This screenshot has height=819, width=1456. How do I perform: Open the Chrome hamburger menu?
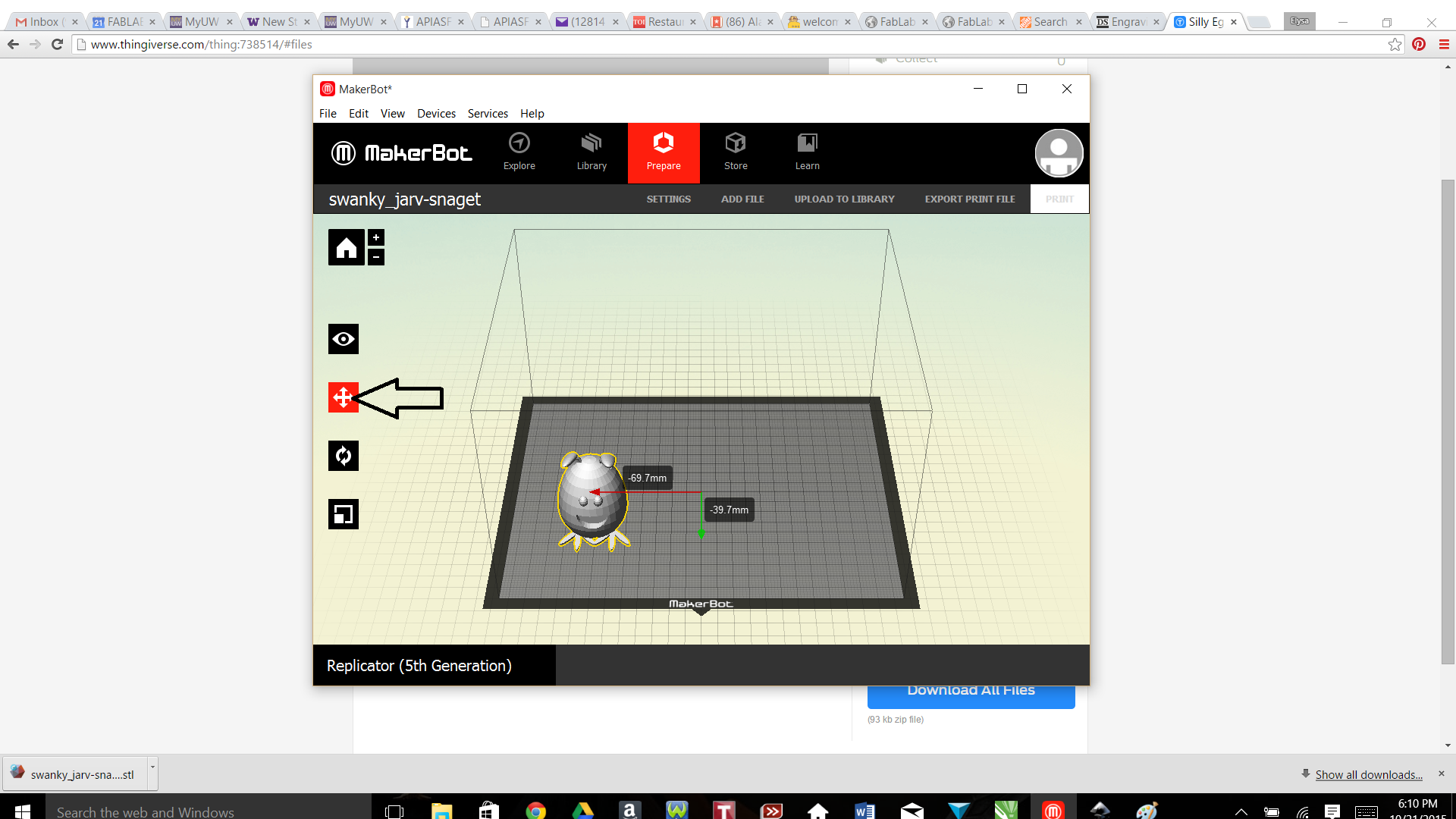pyautogui.click(x=1444, y=44)
